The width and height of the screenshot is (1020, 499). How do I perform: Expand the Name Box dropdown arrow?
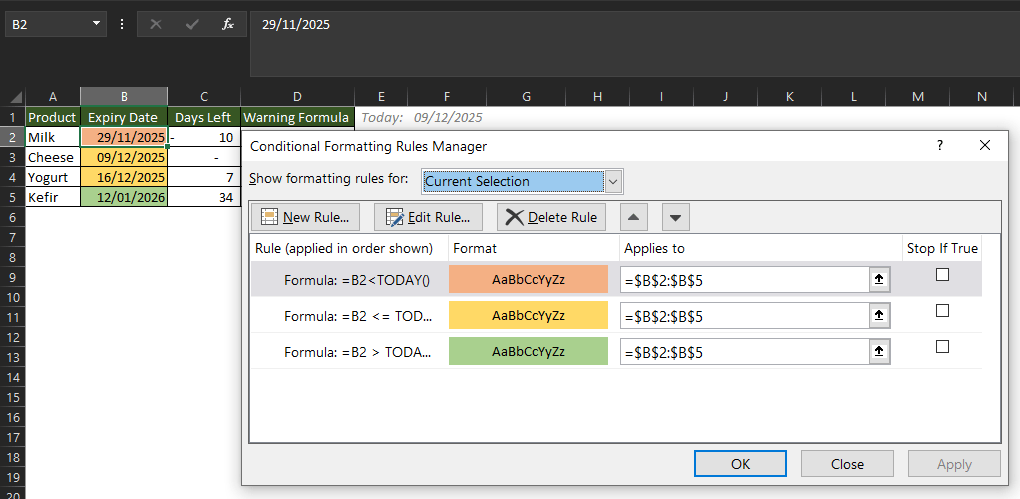click(96, 24)
